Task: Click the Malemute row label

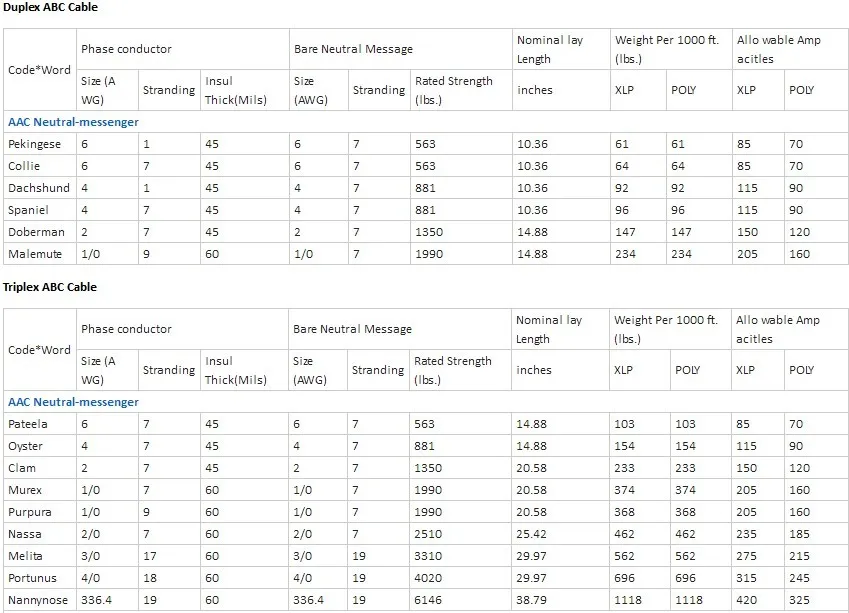Action: tap(33, 254)
